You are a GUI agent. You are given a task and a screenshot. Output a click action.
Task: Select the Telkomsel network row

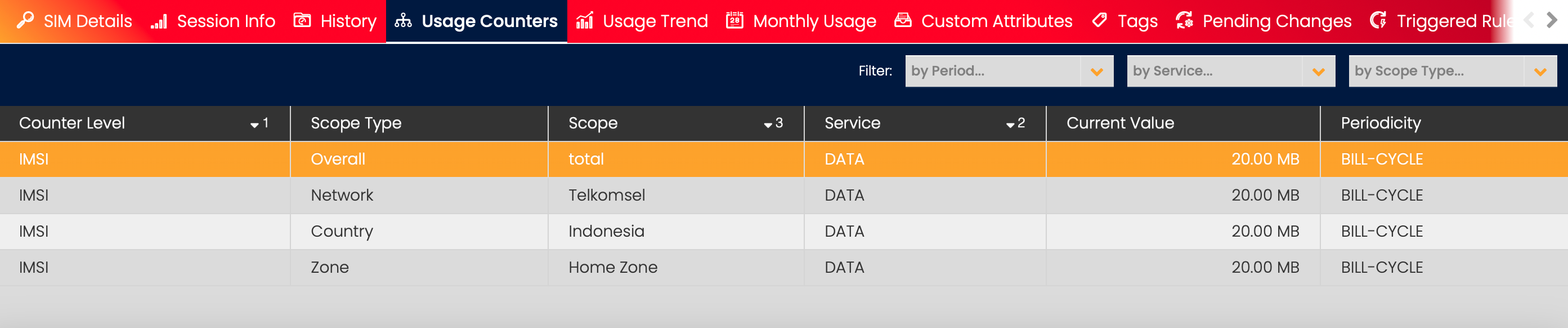click(x=606, y=195)
